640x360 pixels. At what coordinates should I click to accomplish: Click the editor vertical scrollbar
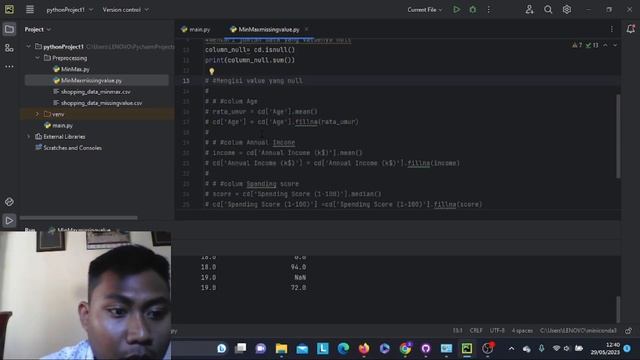pyautogui.click(x=618, y=136)
